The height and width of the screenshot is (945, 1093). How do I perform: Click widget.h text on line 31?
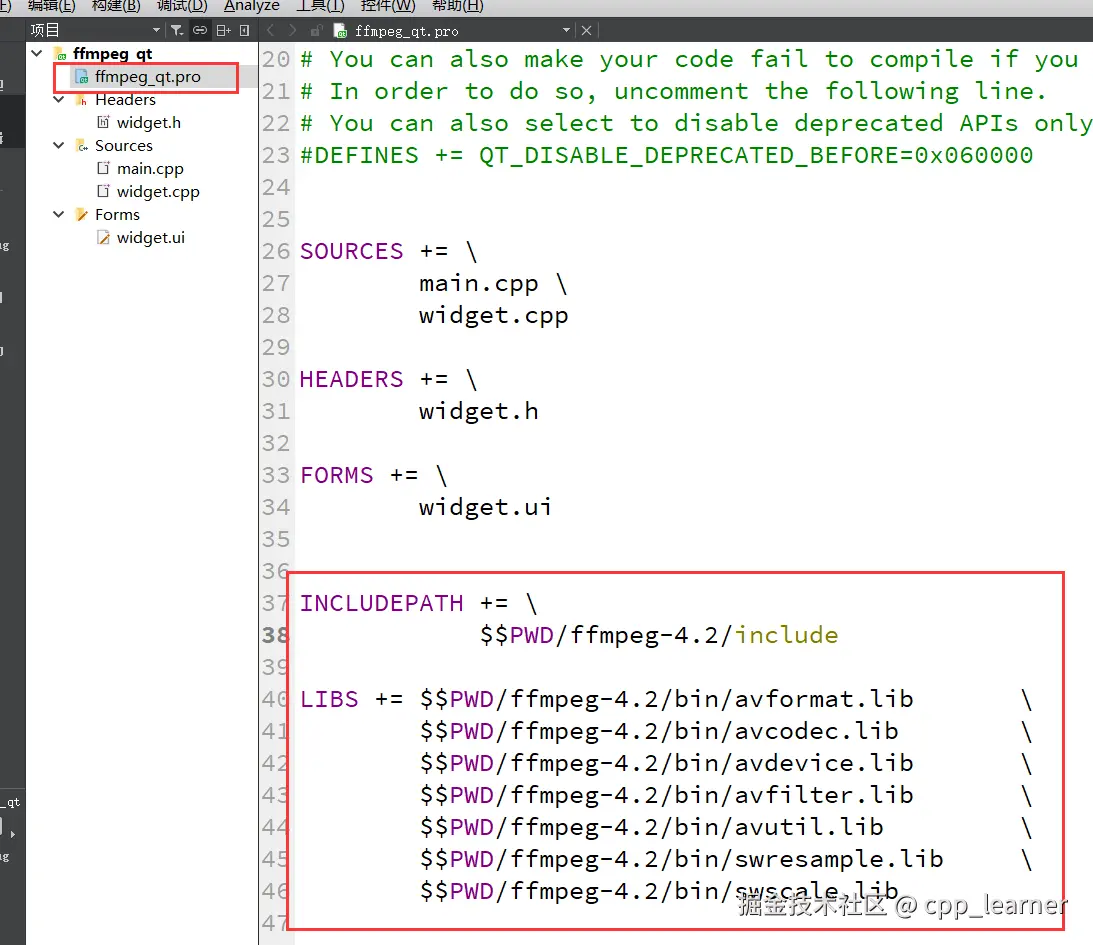click(x=478, y=411)
